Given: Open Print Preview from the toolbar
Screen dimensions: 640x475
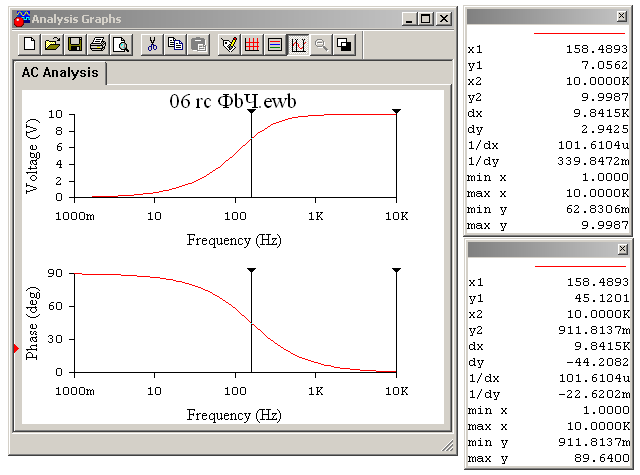Looking at the screenshot, I should pos(121,44).
